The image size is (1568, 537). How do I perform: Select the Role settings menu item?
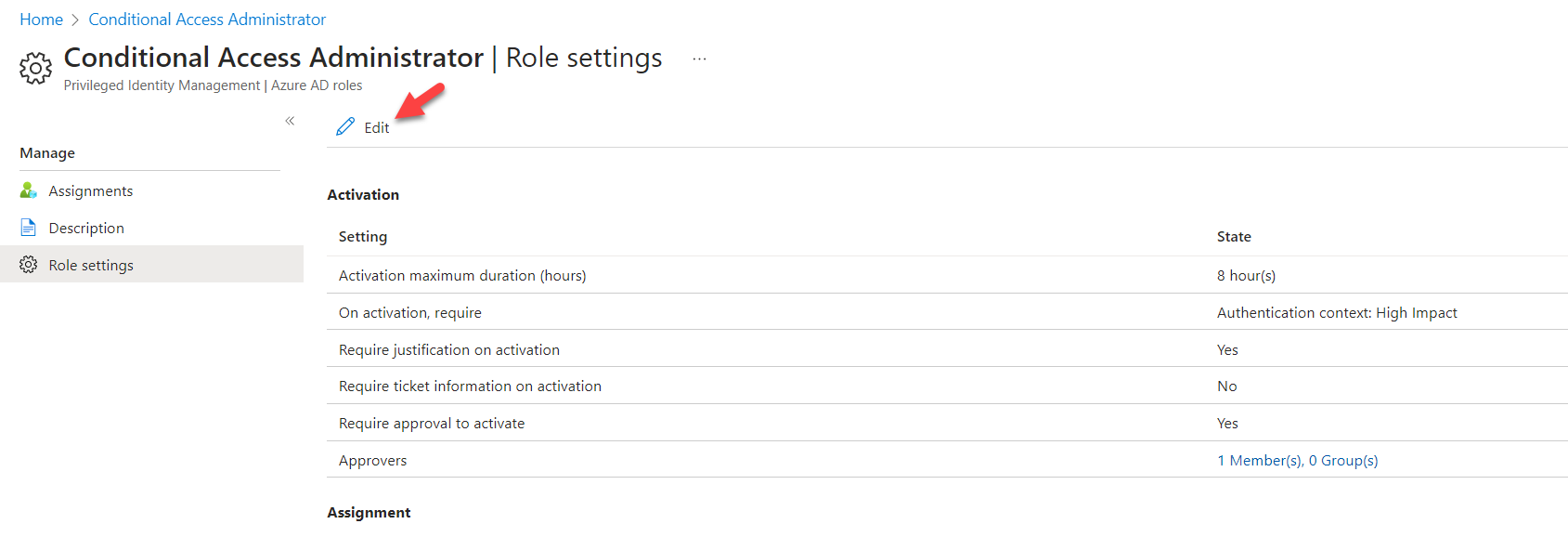pyautogui.click(x=151, y=265)
